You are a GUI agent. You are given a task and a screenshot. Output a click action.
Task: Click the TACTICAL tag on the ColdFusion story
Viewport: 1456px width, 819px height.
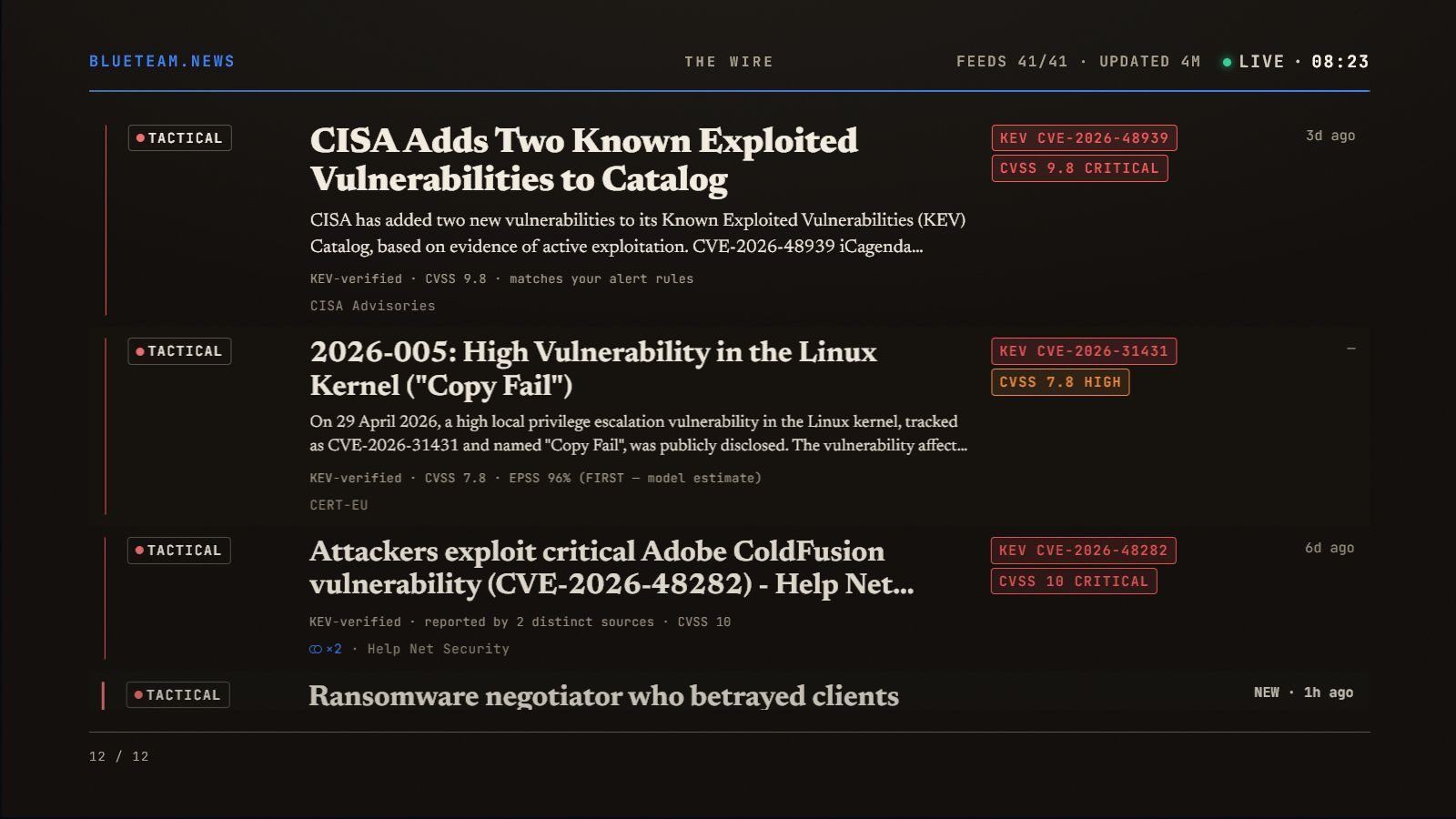[179, 551]
